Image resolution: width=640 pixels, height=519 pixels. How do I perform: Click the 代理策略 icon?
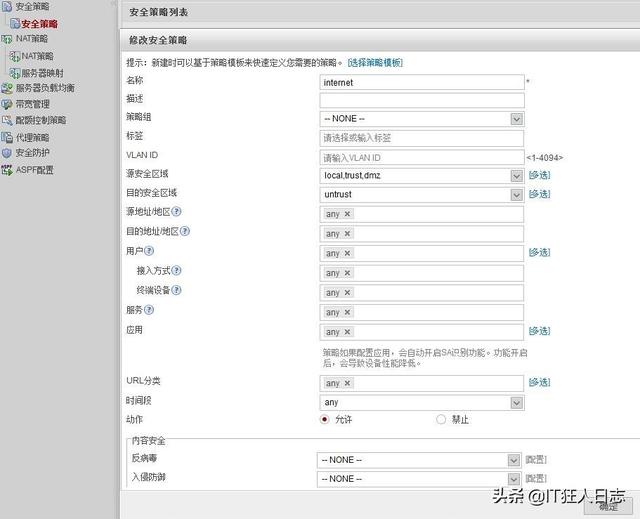coord(7,138)
